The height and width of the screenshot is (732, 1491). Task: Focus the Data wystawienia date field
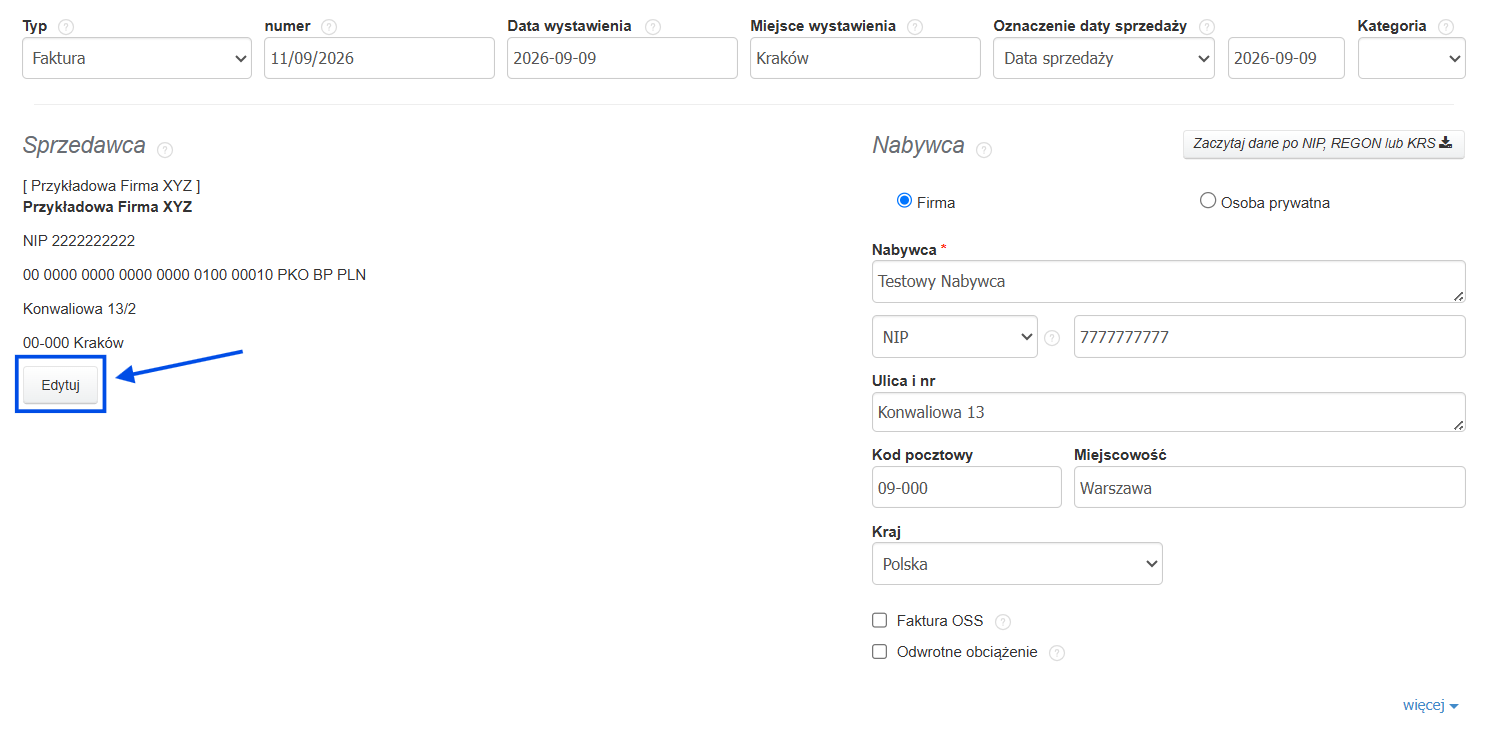(622, 58)
